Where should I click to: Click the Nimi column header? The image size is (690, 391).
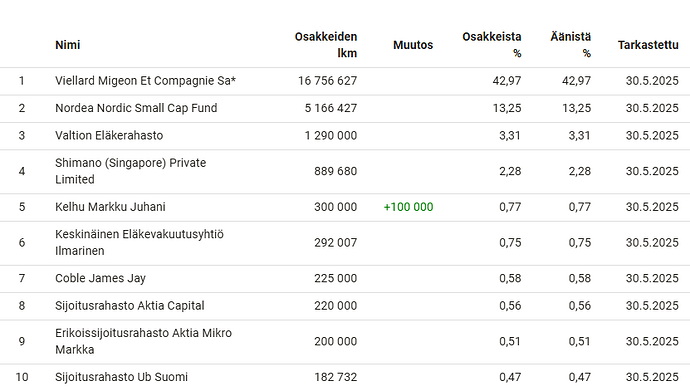click(67, 45)
